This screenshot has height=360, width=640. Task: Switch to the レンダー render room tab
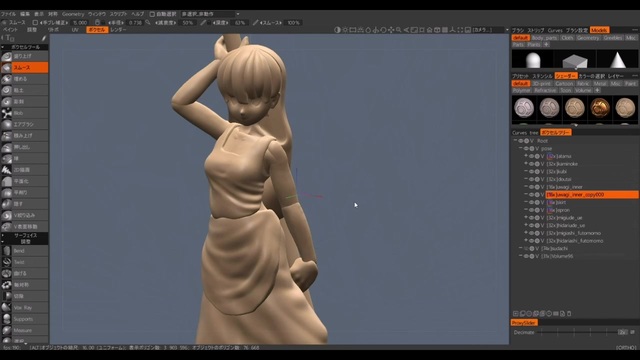[118, 30]
